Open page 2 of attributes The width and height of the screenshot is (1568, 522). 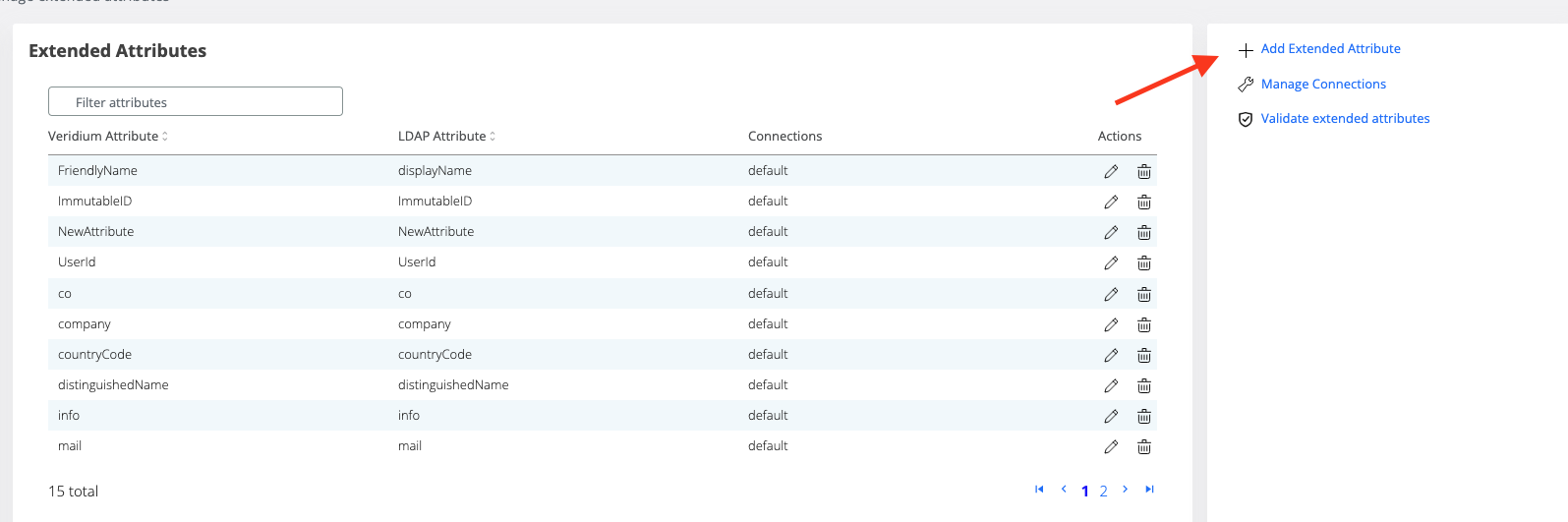pyautogui.click(x=1104, y=491)
